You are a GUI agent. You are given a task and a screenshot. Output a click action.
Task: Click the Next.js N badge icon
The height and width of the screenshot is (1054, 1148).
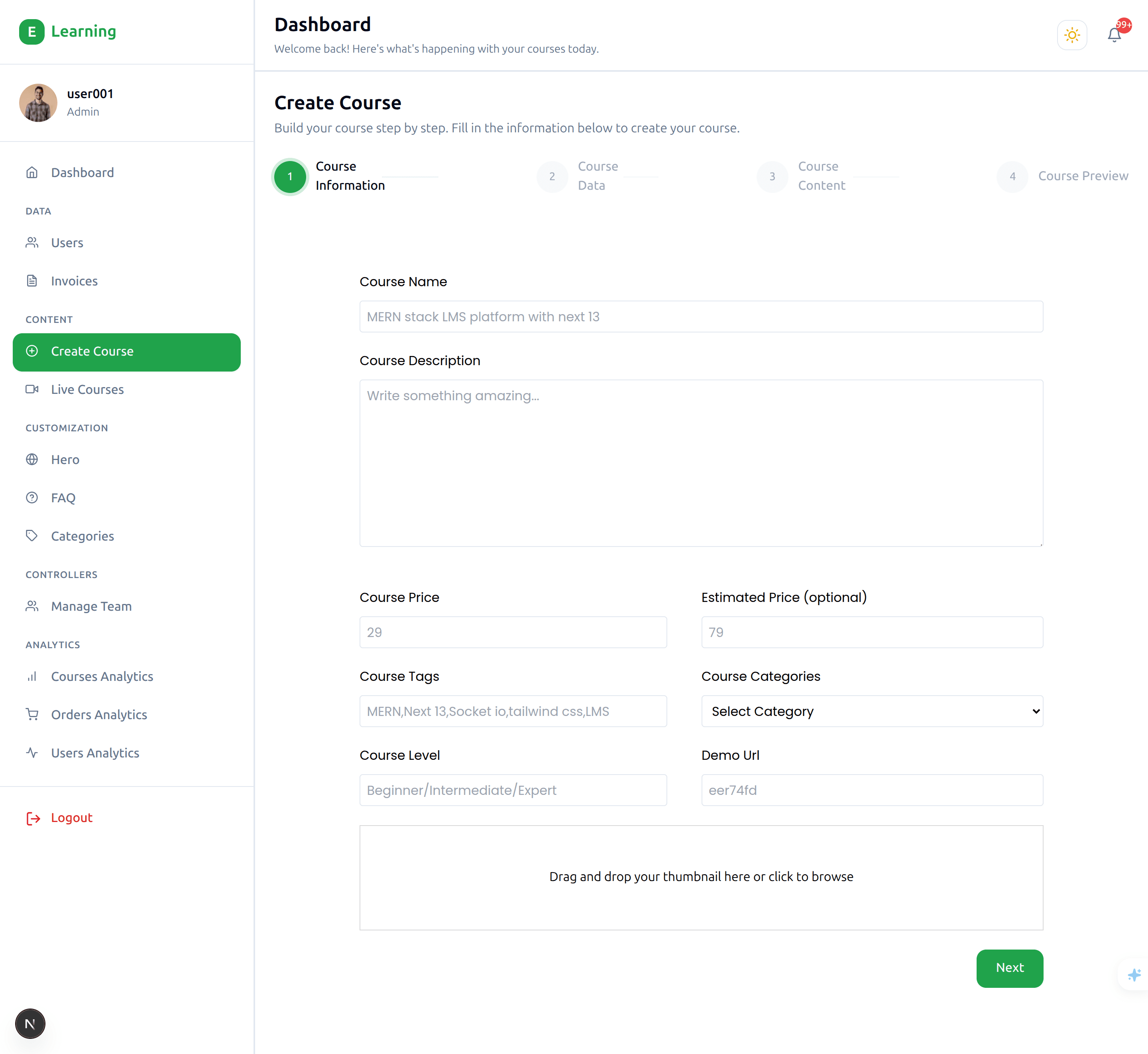30,1024
